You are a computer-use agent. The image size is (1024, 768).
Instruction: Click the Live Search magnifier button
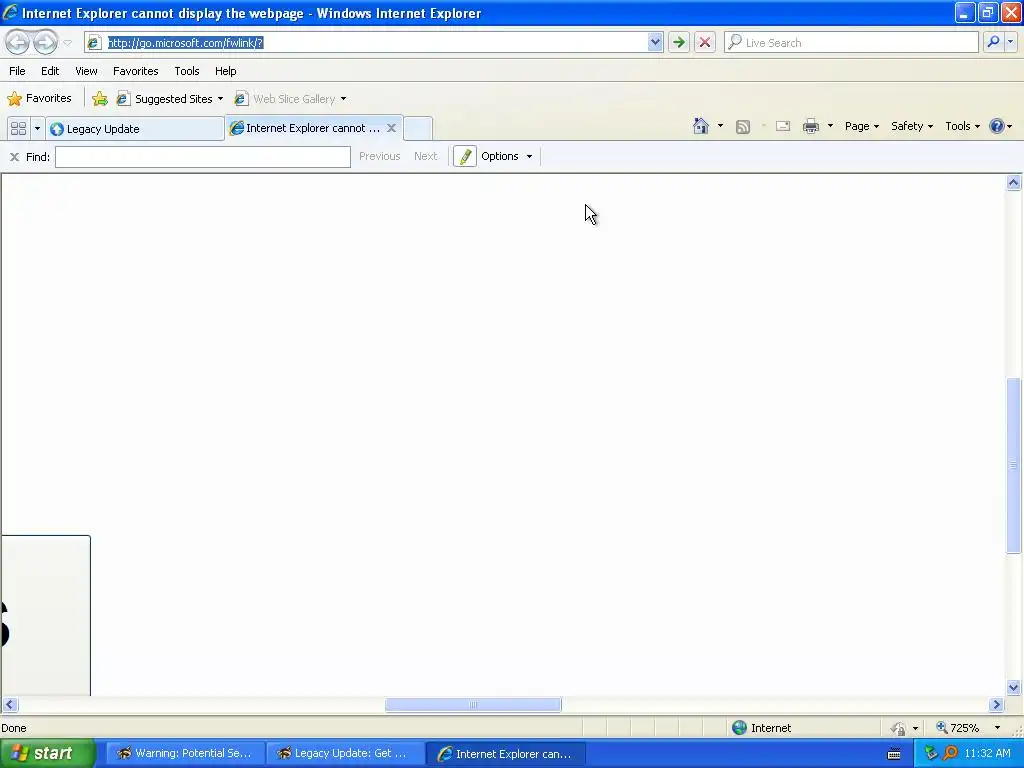[x=993, y=42]
